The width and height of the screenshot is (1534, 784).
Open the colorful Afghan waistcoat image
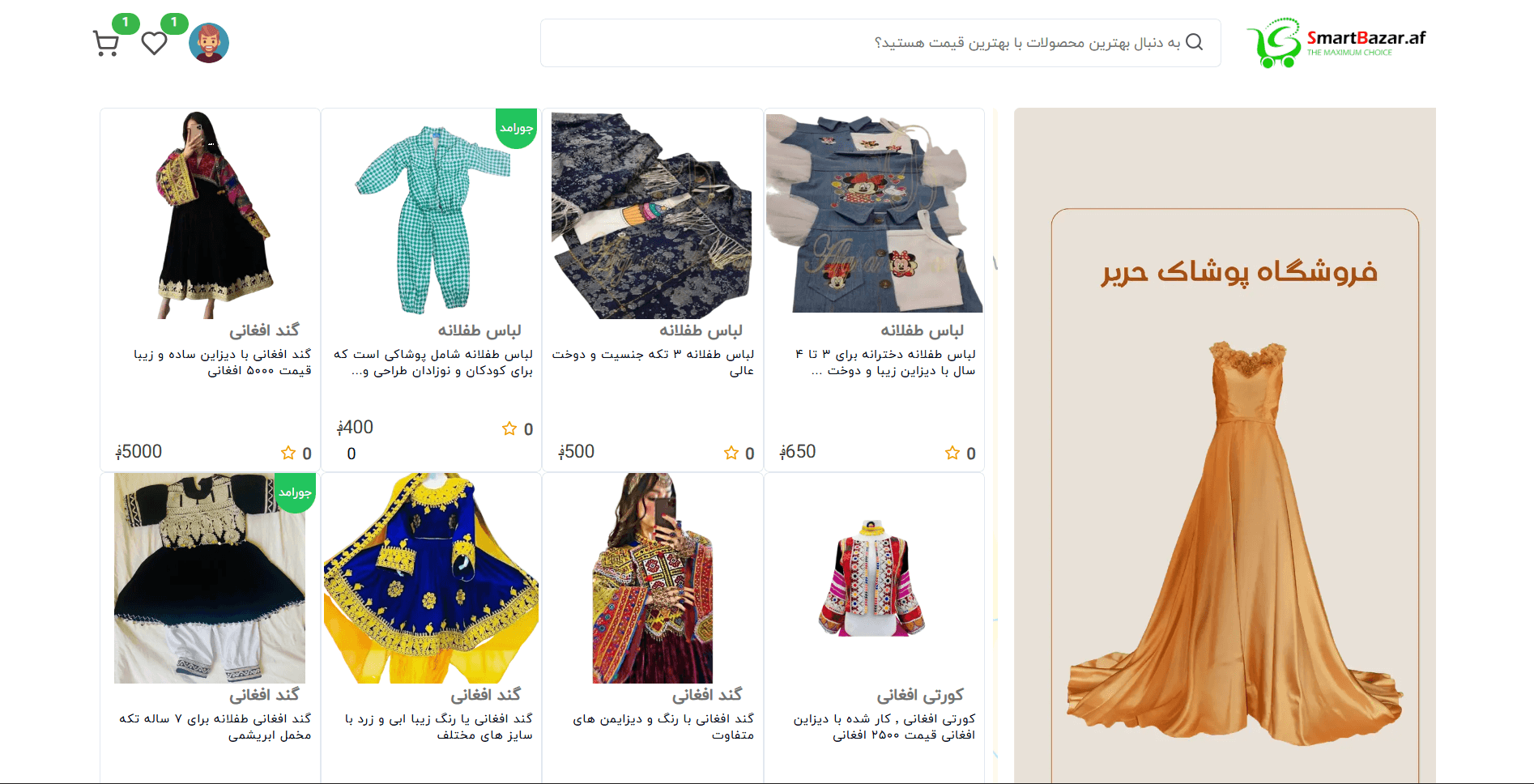click(873, 578)
